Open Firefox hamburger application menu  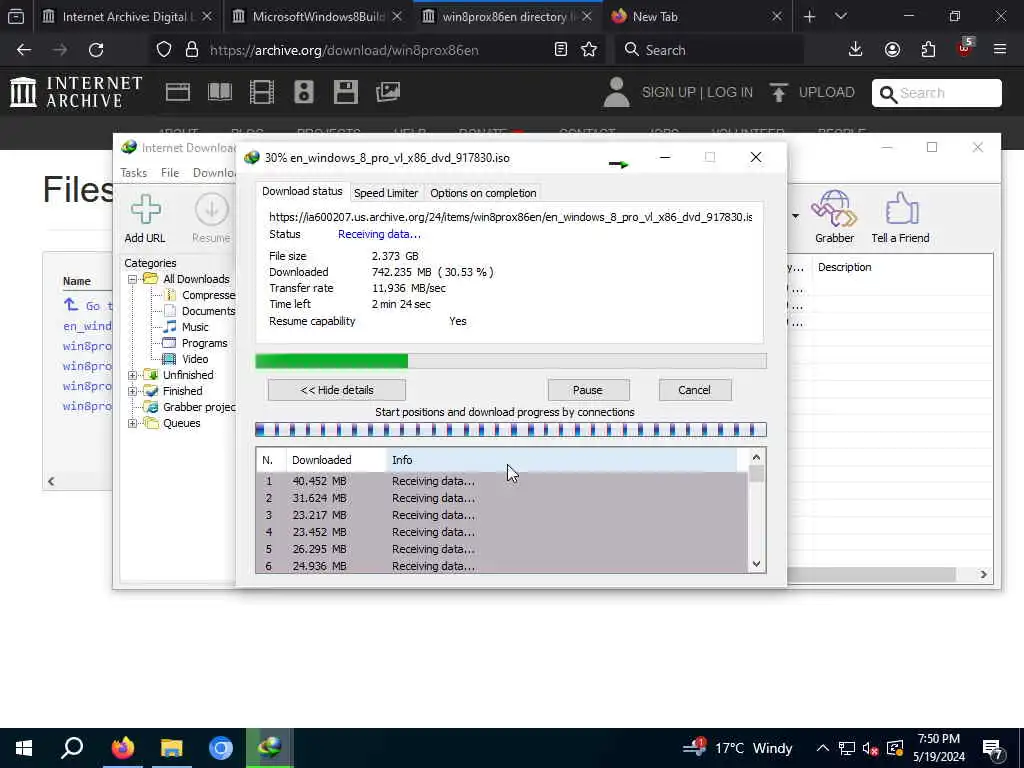[1000, 50]
